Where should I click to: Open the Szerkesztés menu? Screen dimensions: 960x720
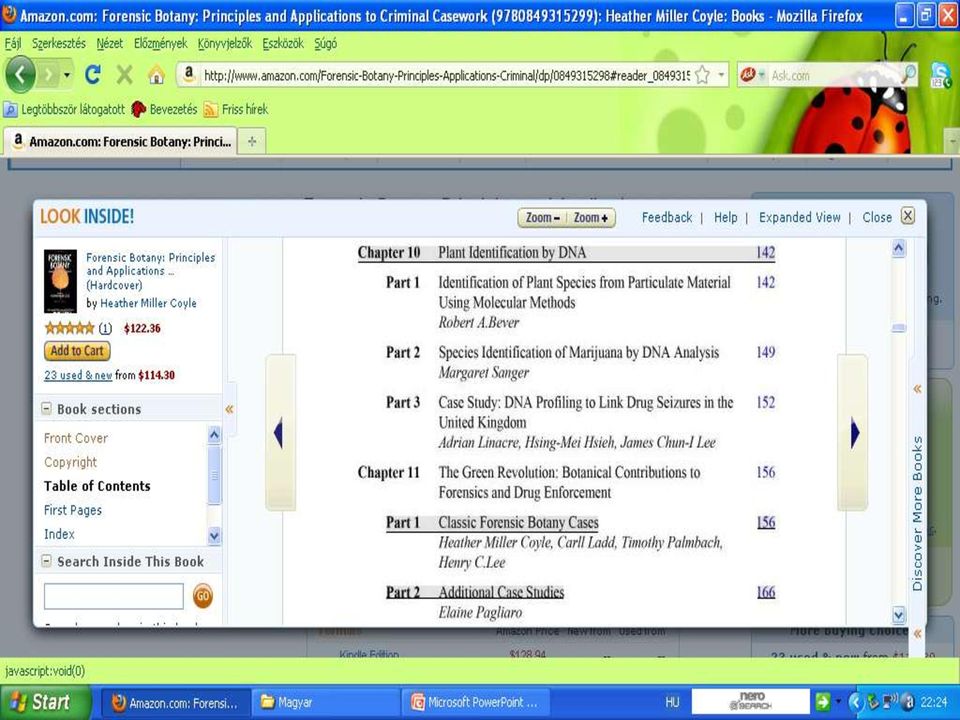(x=59, y=43)
